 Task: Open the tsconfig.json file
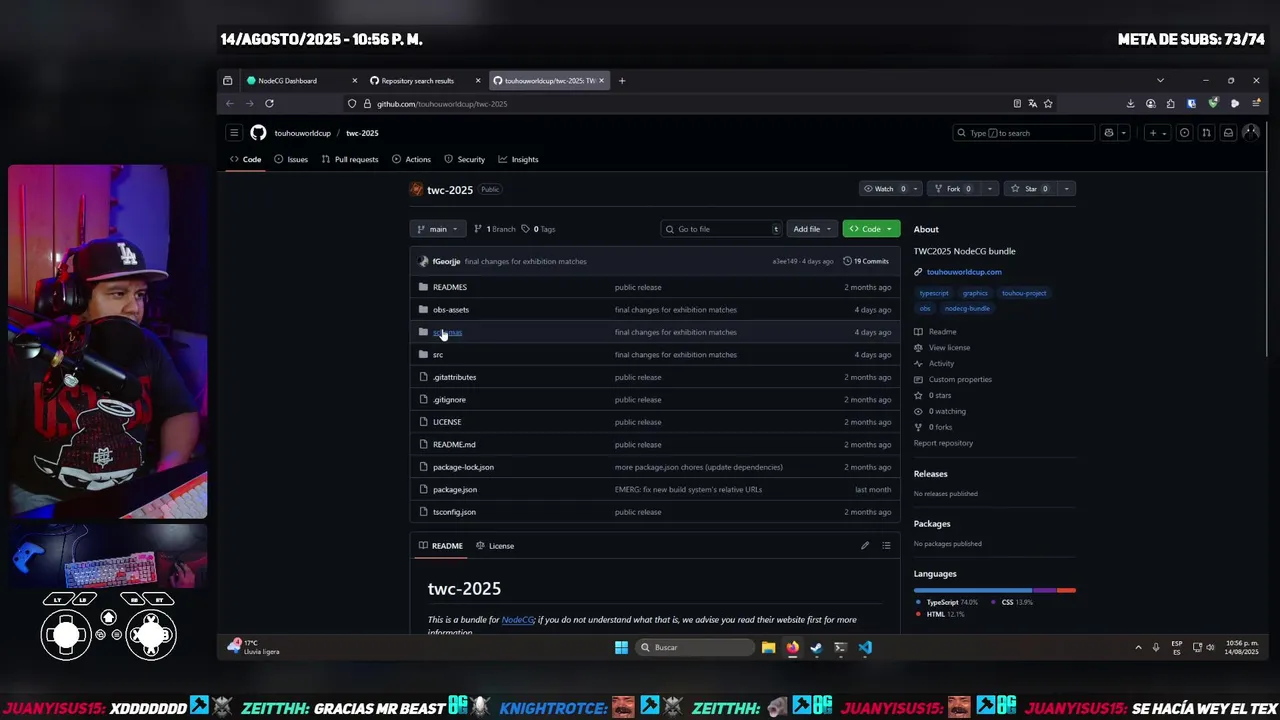(x=455, y=512)
